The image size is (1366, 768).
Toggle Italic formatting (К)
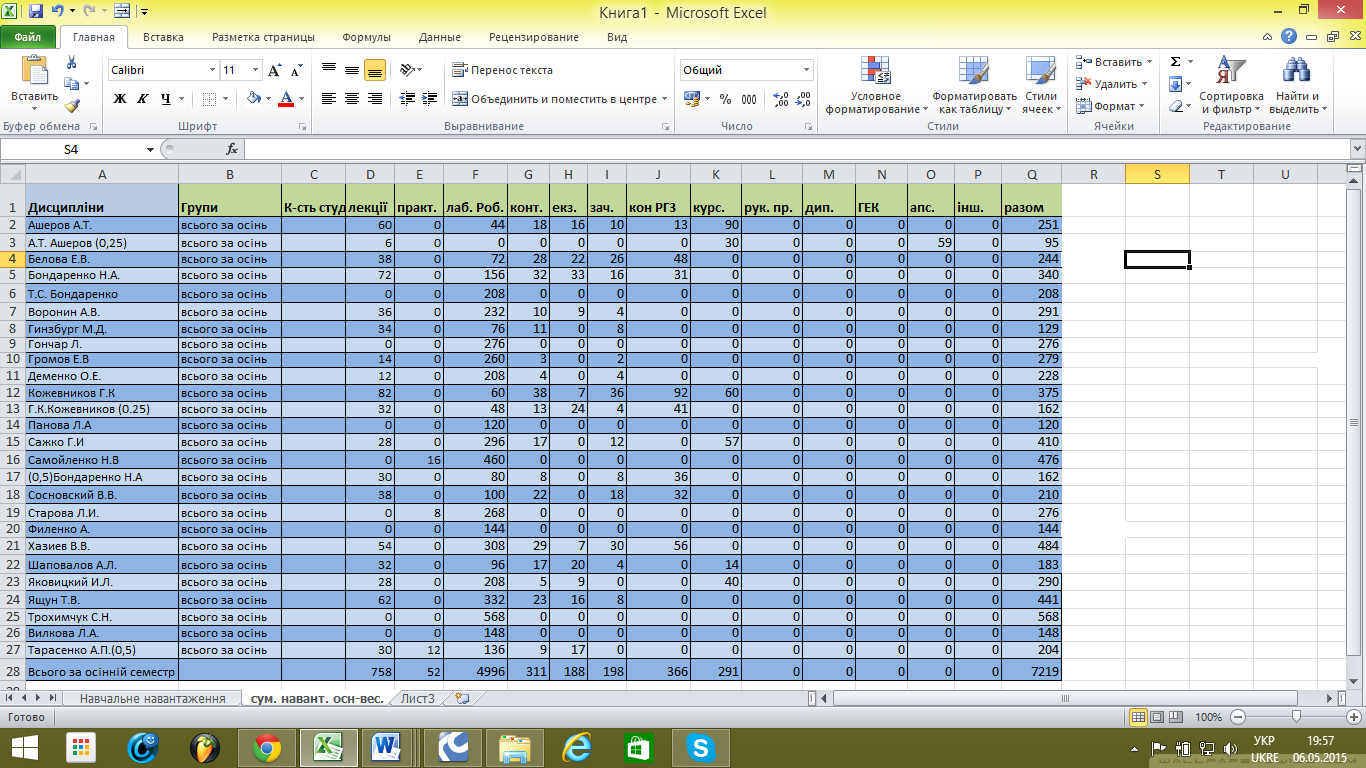pos(142,99)
